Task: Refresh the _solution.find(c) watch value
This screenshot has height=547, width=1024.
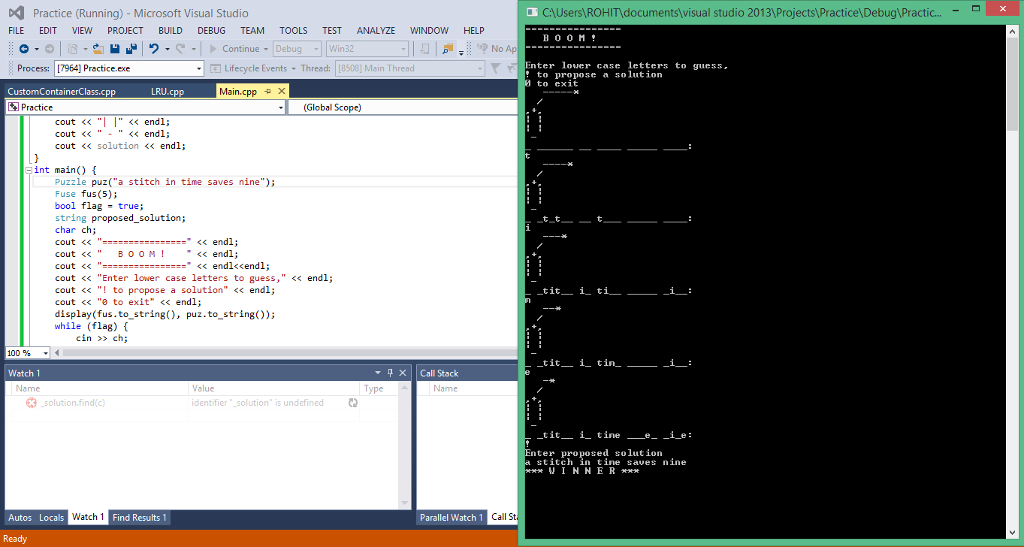Action: tap(353, 403)
